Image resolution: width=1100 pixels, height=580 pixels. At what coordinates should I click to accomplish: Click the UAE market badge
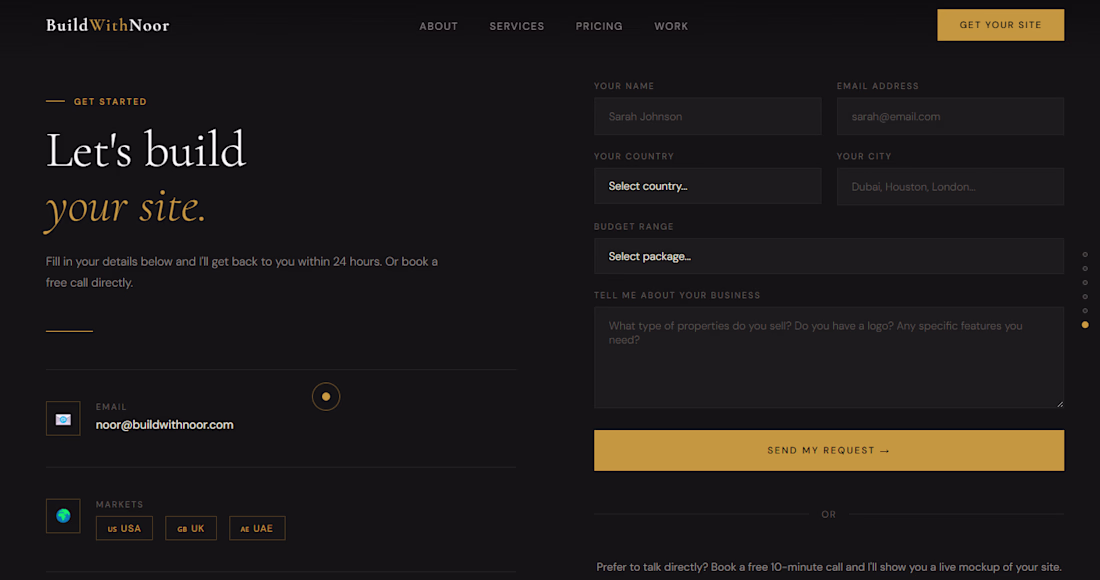[x=257, y=528]
